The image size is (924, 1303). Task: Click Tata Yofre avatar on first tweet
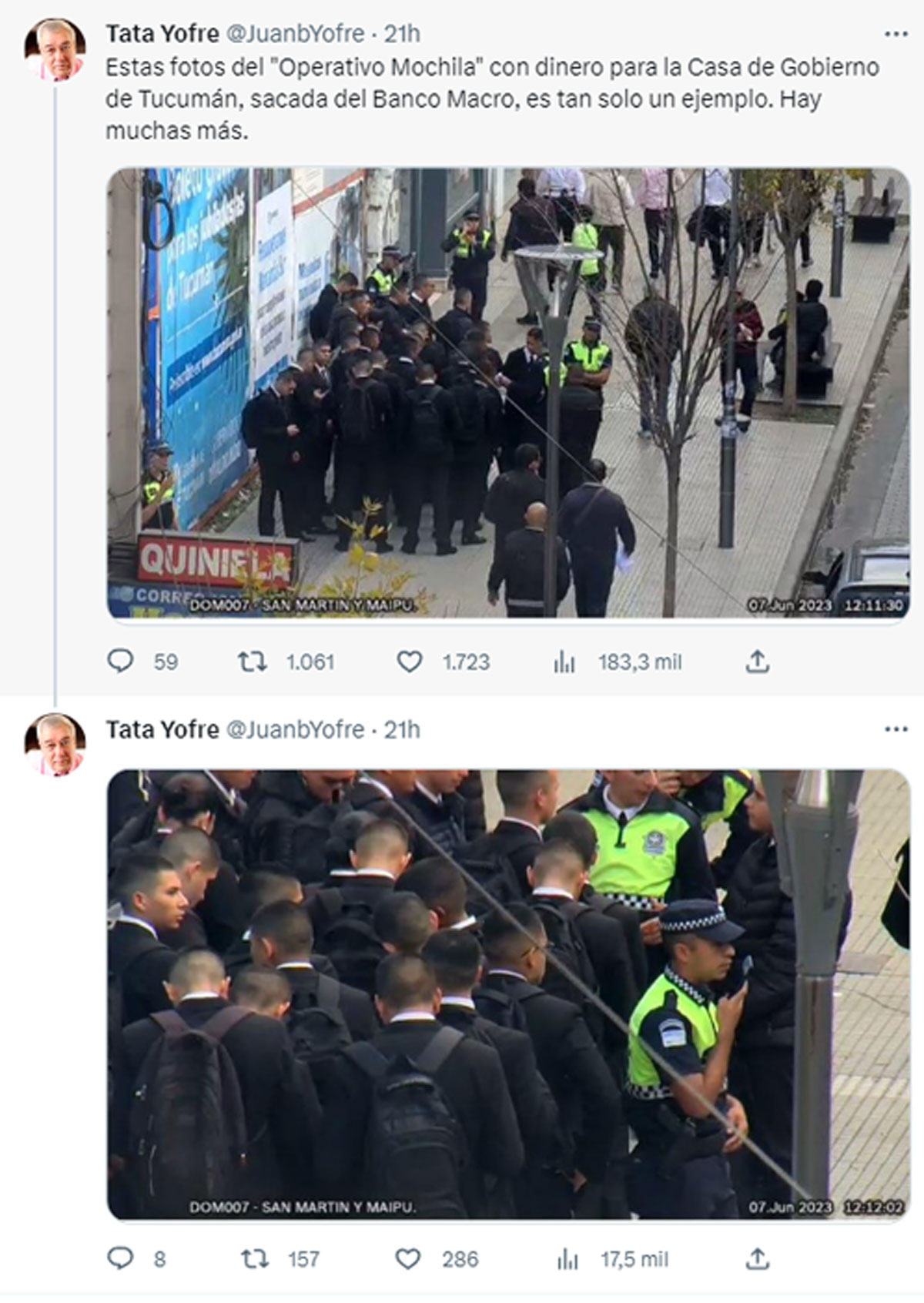[x=55, y=50]
